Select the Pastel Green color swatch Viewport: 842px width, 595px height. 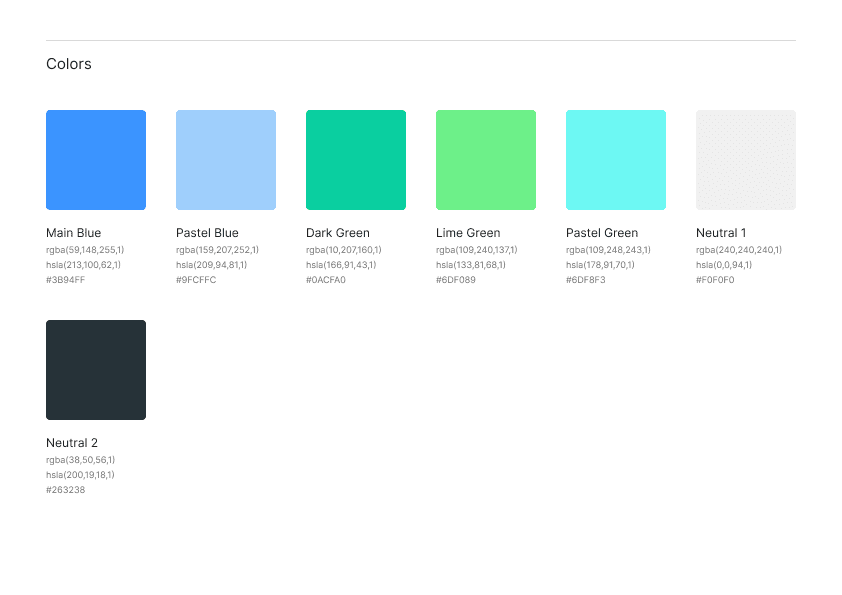pos(616,160)
